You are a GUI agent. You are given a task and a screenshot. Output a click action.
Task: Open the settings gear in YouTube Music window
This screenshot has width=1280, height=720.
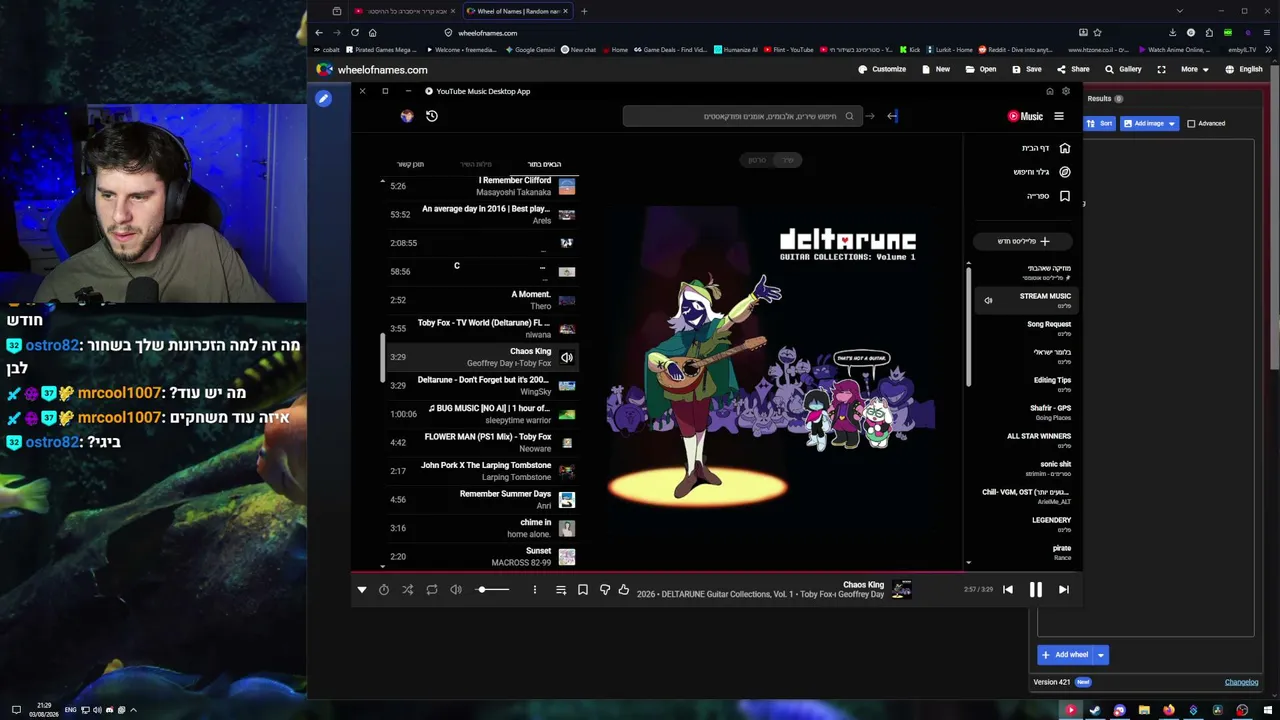[x=1065, y=91]
